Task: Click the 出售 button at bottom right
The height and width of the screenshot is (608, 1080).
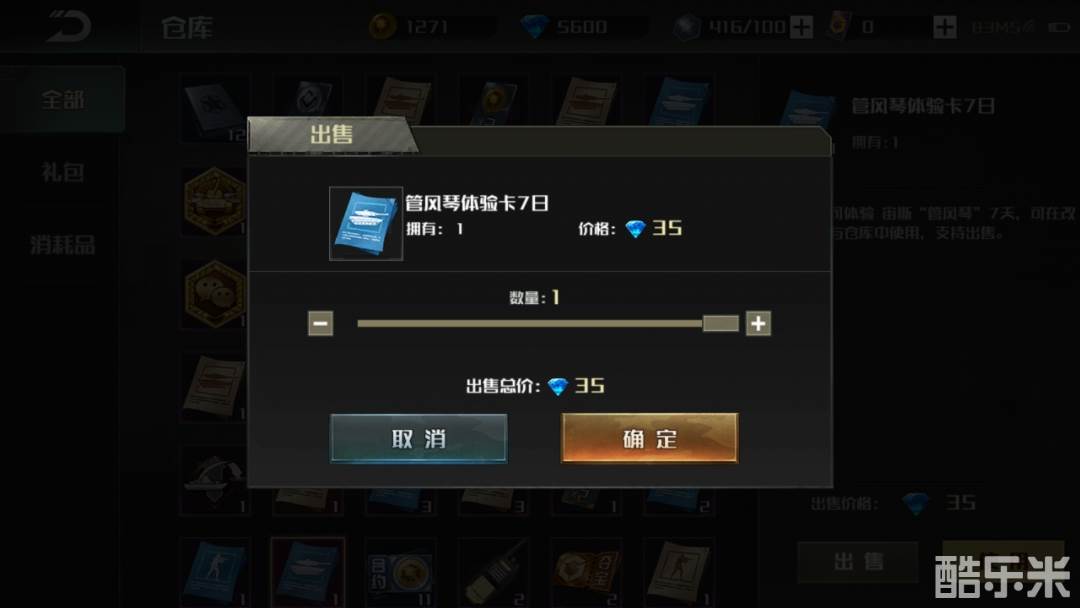Action: point(858,562)
